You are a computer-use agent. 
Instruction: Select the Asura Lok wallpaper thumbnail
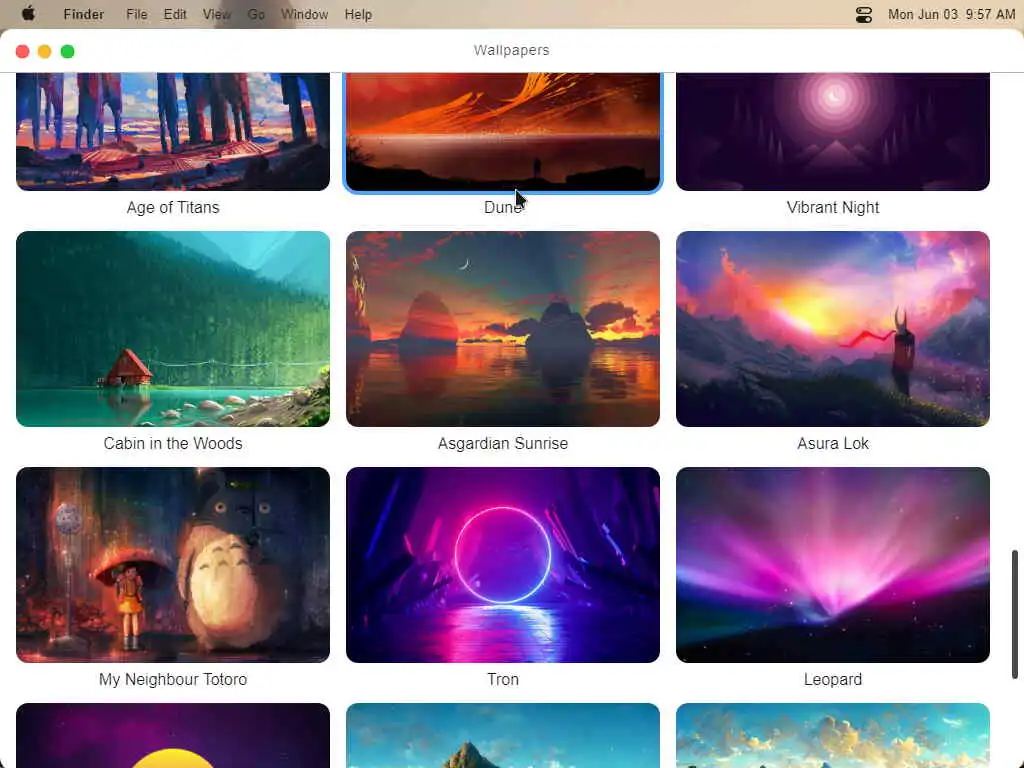(833, 328)
